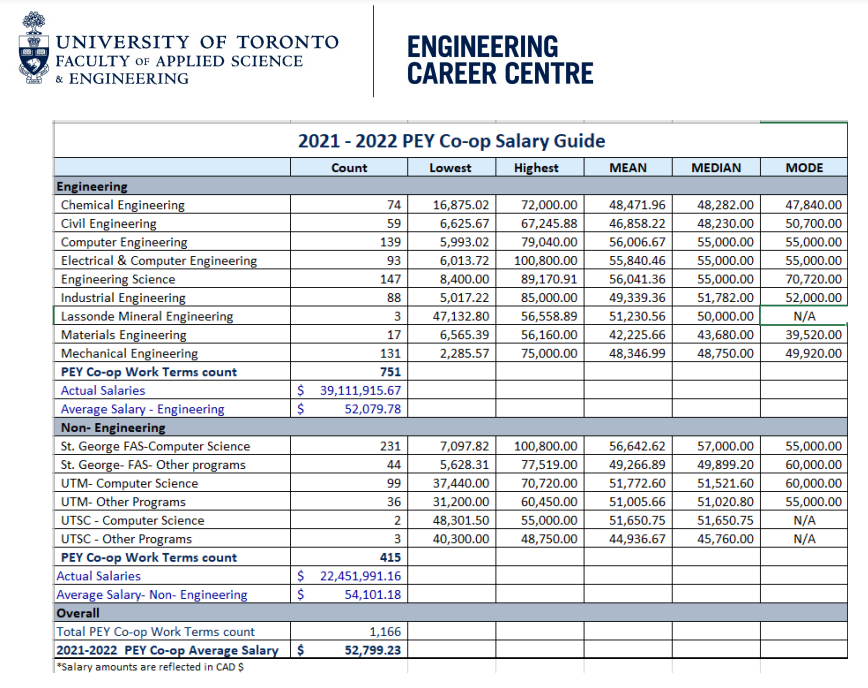Screen dimensions: 868x688
Task: Select the 'Civil Engineering' row label
Action: coord(108,224)
